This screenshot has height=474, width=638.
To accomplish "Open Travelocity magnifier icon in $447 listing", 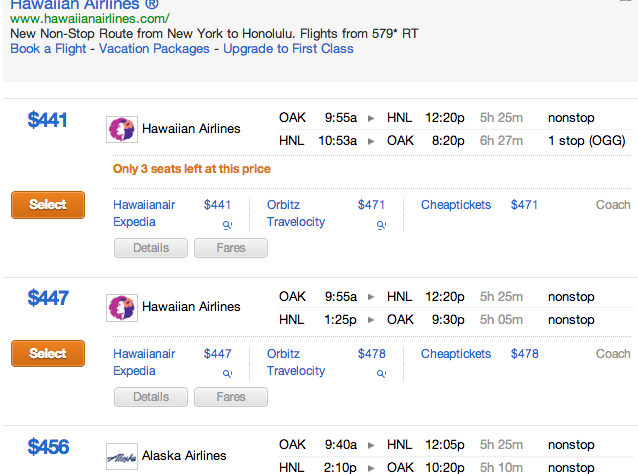I will (x=381, y=373).
